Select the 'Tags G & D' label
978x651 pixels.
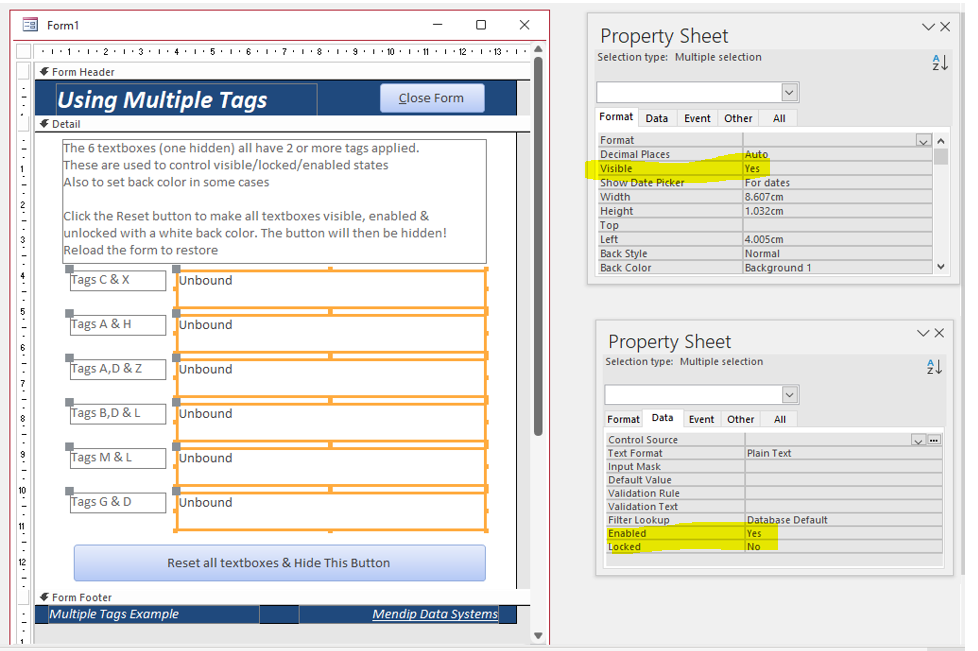tap(118, 503)
